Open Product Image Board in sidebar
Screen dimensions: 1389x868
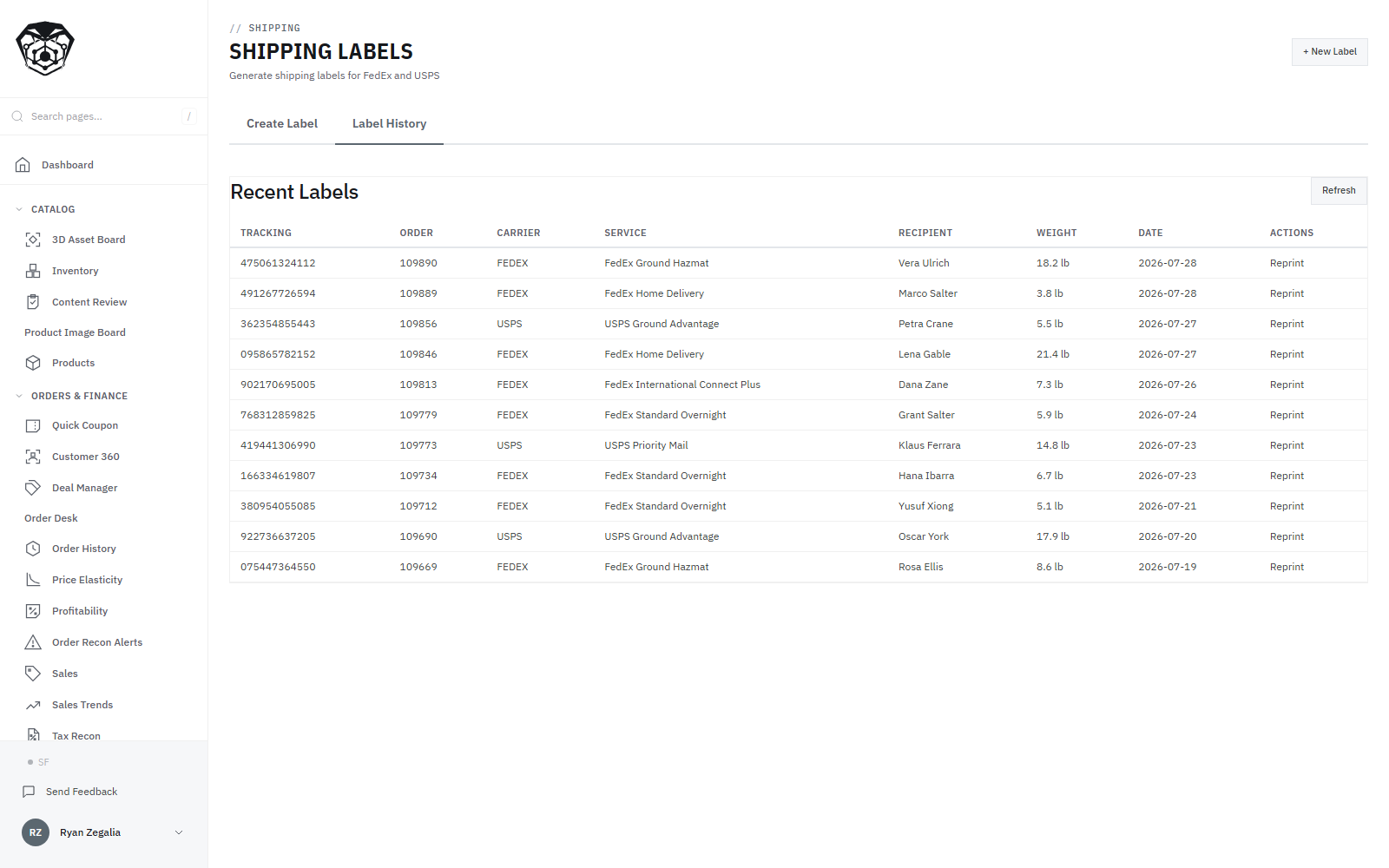click(75, 332)
